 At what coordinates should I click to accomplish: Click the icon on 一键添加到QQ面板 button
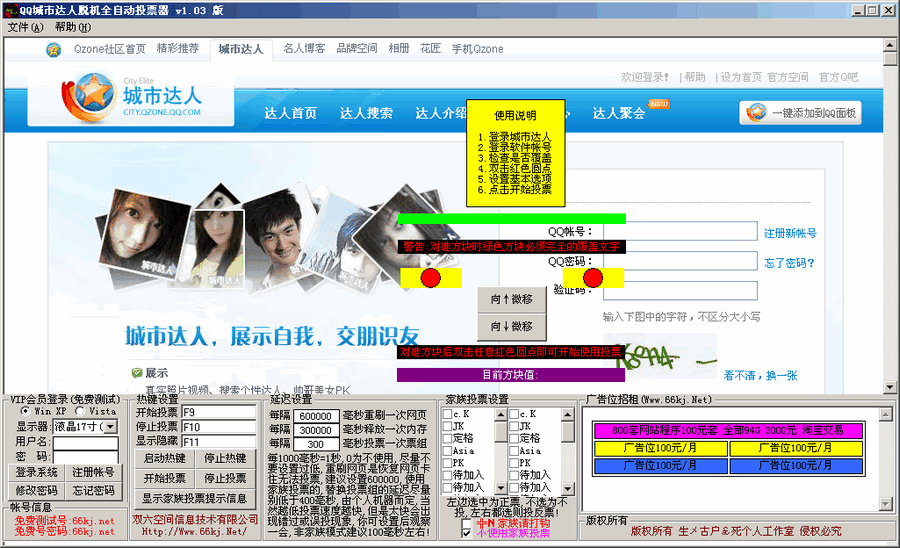pyautogui.click(x=756, y=112)
